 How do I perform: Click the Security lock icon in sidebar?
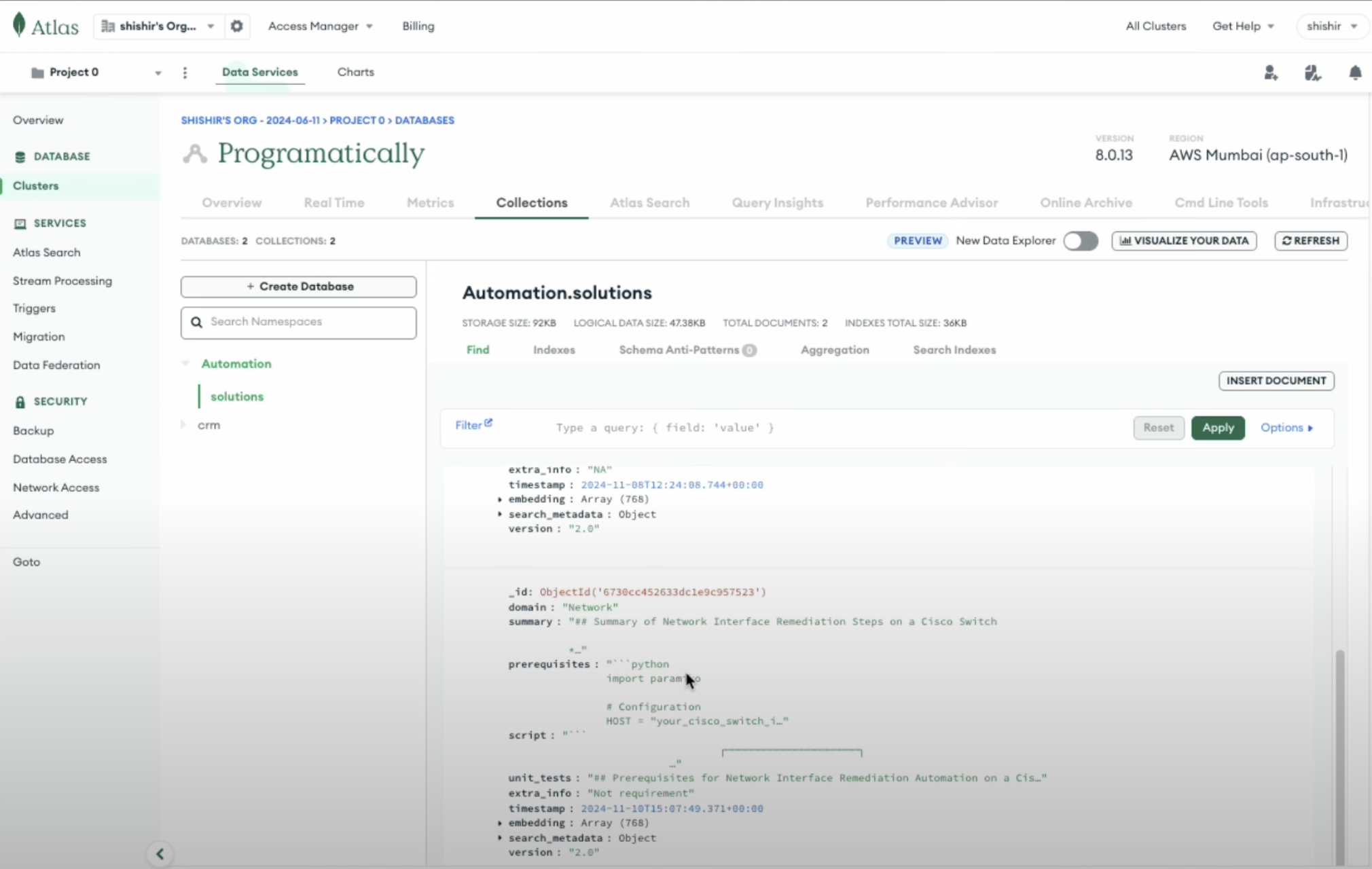point(20,402)
